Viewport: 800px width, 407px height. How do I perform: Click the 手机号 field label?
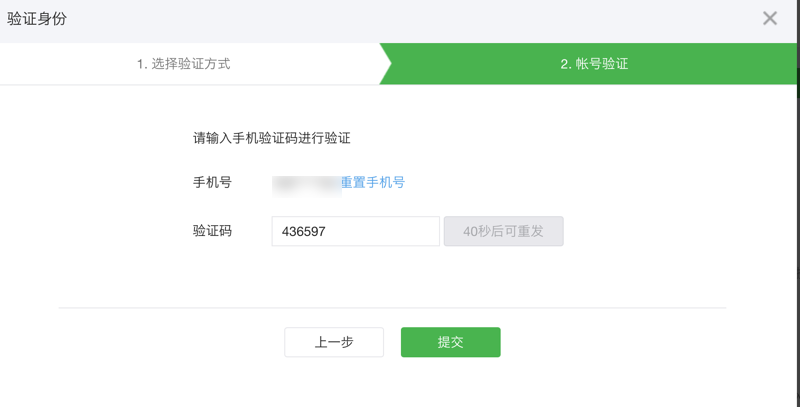[212, 182]
